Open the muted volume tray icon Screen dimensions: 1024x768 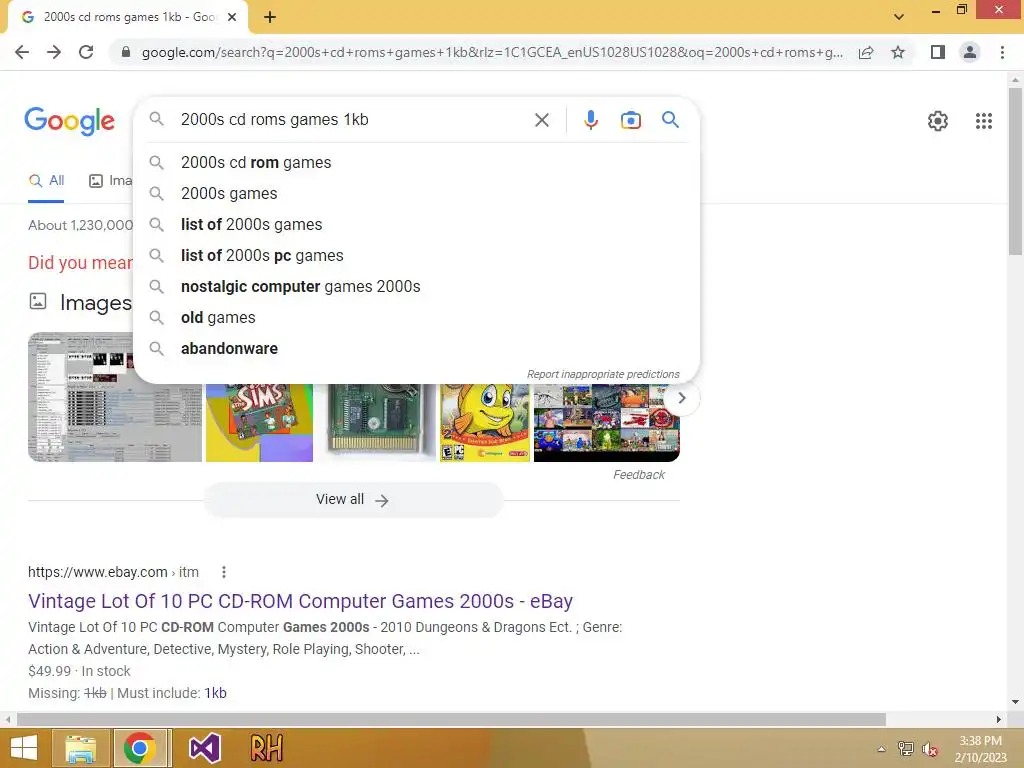tap(929, 749)
